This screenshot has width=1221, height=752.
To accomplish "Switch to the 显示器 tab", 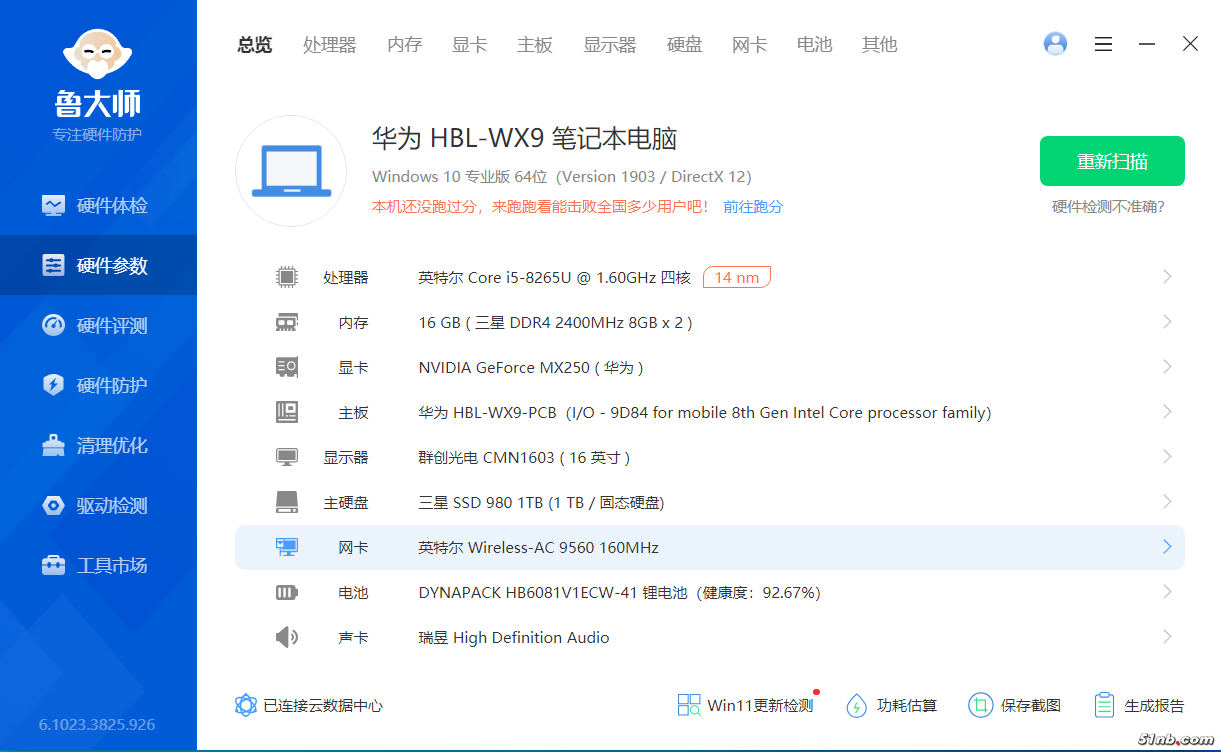I will (610, 44).
